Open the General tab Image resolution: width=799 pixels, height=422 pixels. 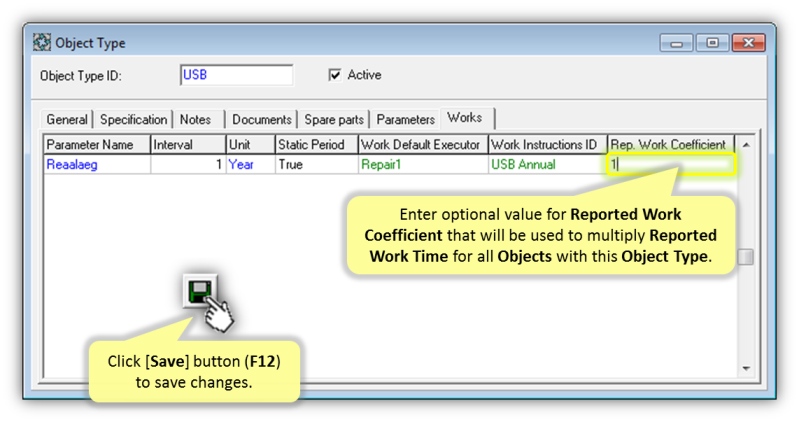tap(66, 119)
